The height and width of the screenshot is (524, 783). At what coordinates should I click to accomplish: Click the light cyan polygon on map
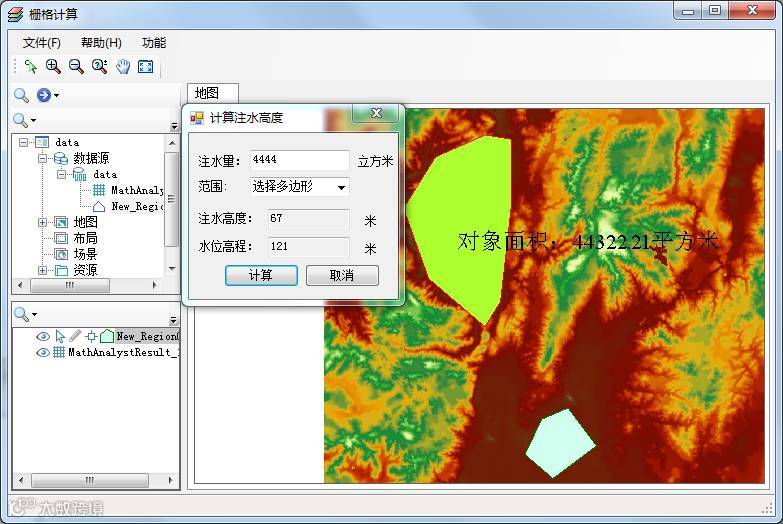[x=561, y=444]
